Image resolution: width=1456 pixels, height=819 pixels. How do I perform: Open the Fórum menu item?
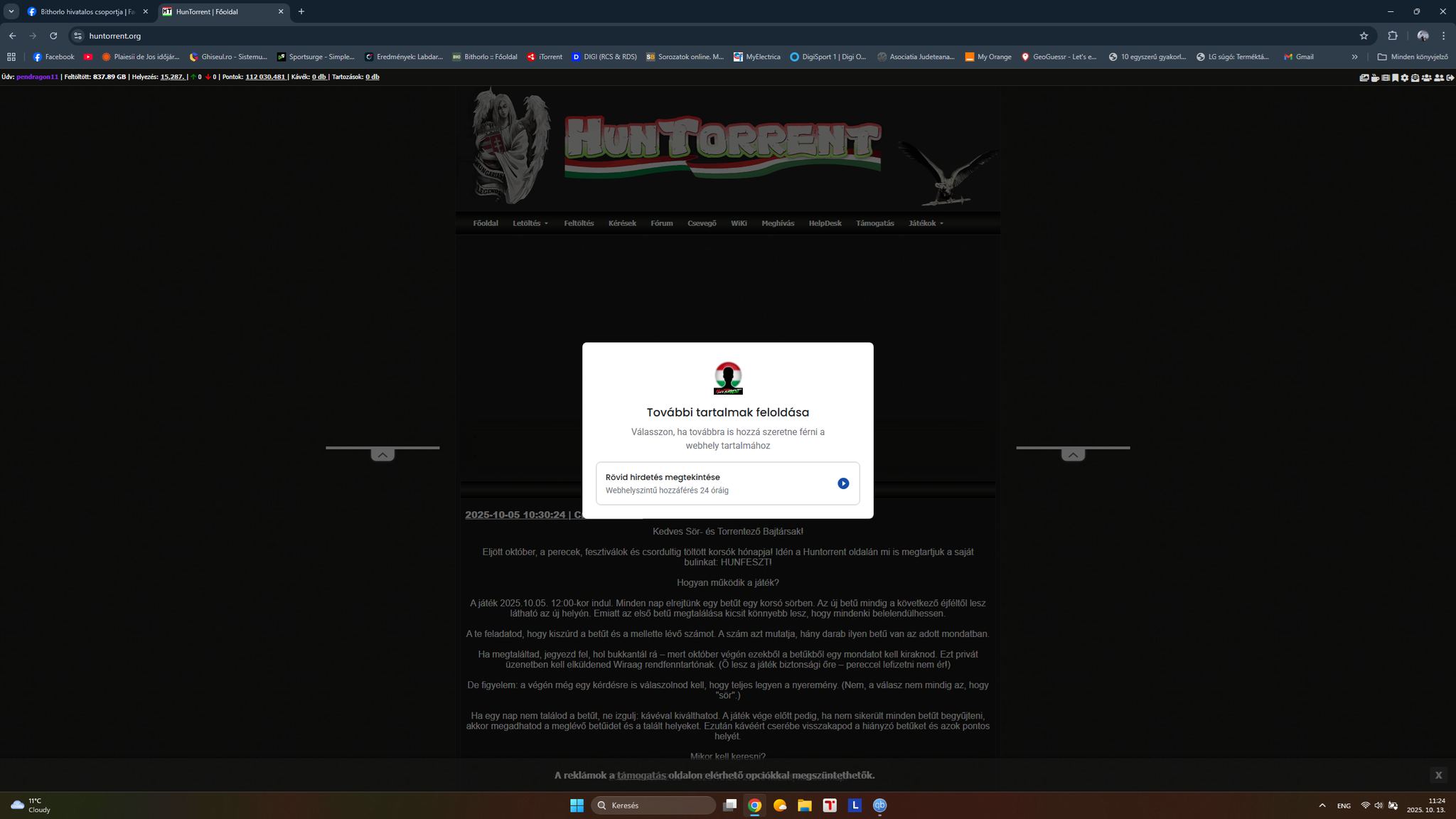[x=662, y=223]
